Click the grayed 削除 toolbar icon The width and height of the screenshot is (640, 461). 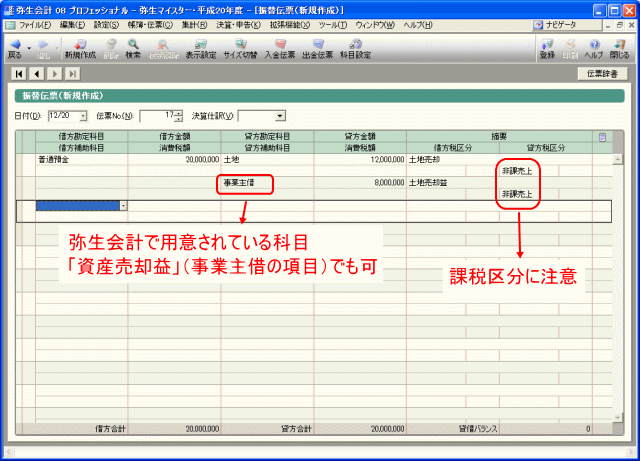[x=111, y=48]
